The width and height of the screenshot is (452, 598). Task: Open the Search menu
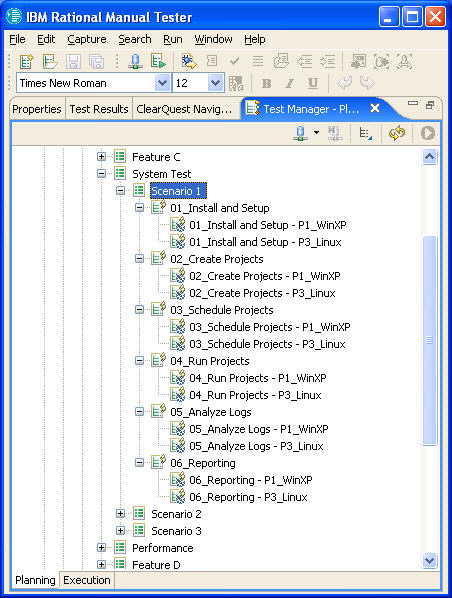pyautogui.click(x=135, y=39)
